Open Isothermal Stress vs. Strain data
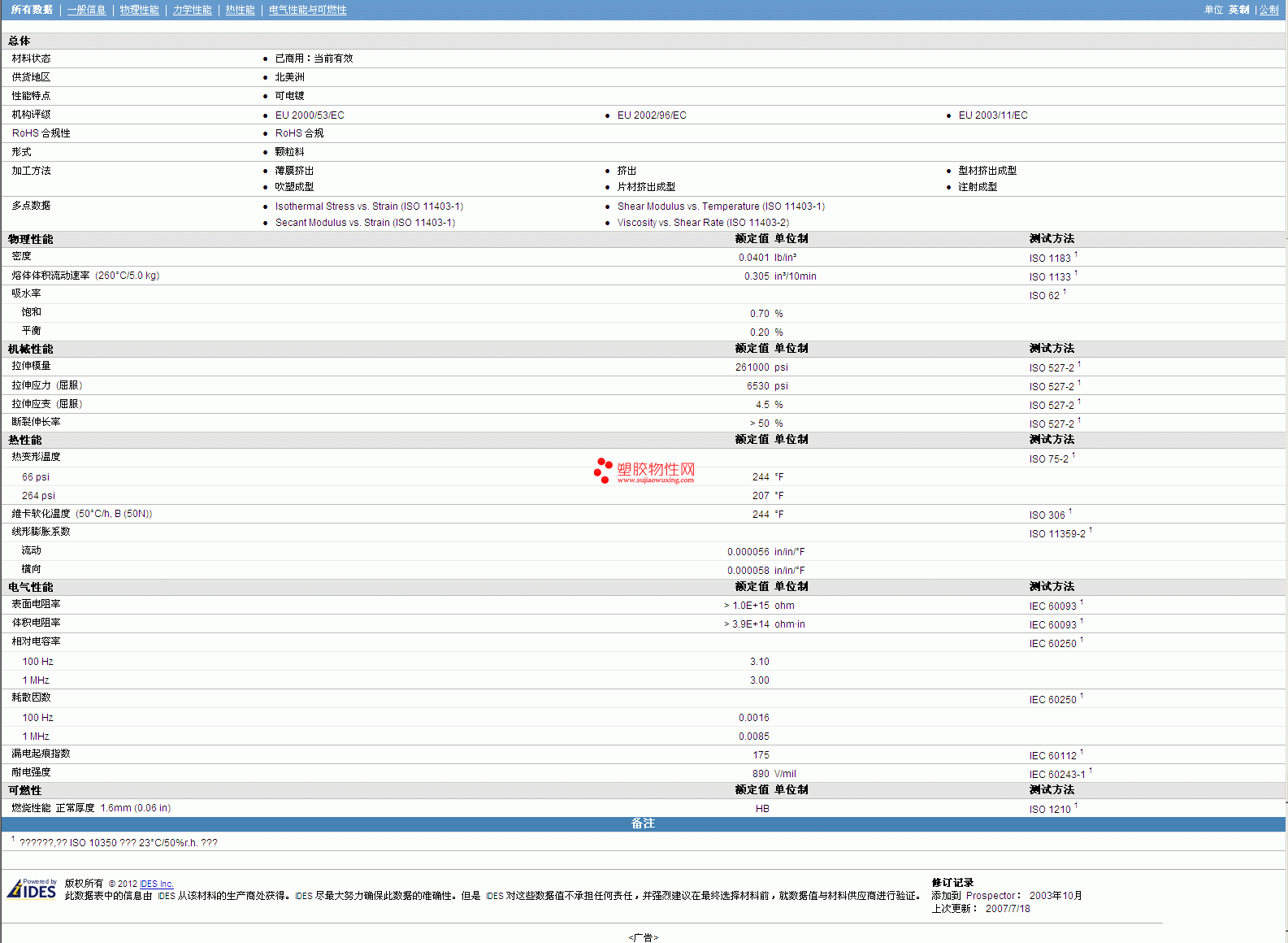The height and width of the screenshot is (943, 1288). pos(369,206)
